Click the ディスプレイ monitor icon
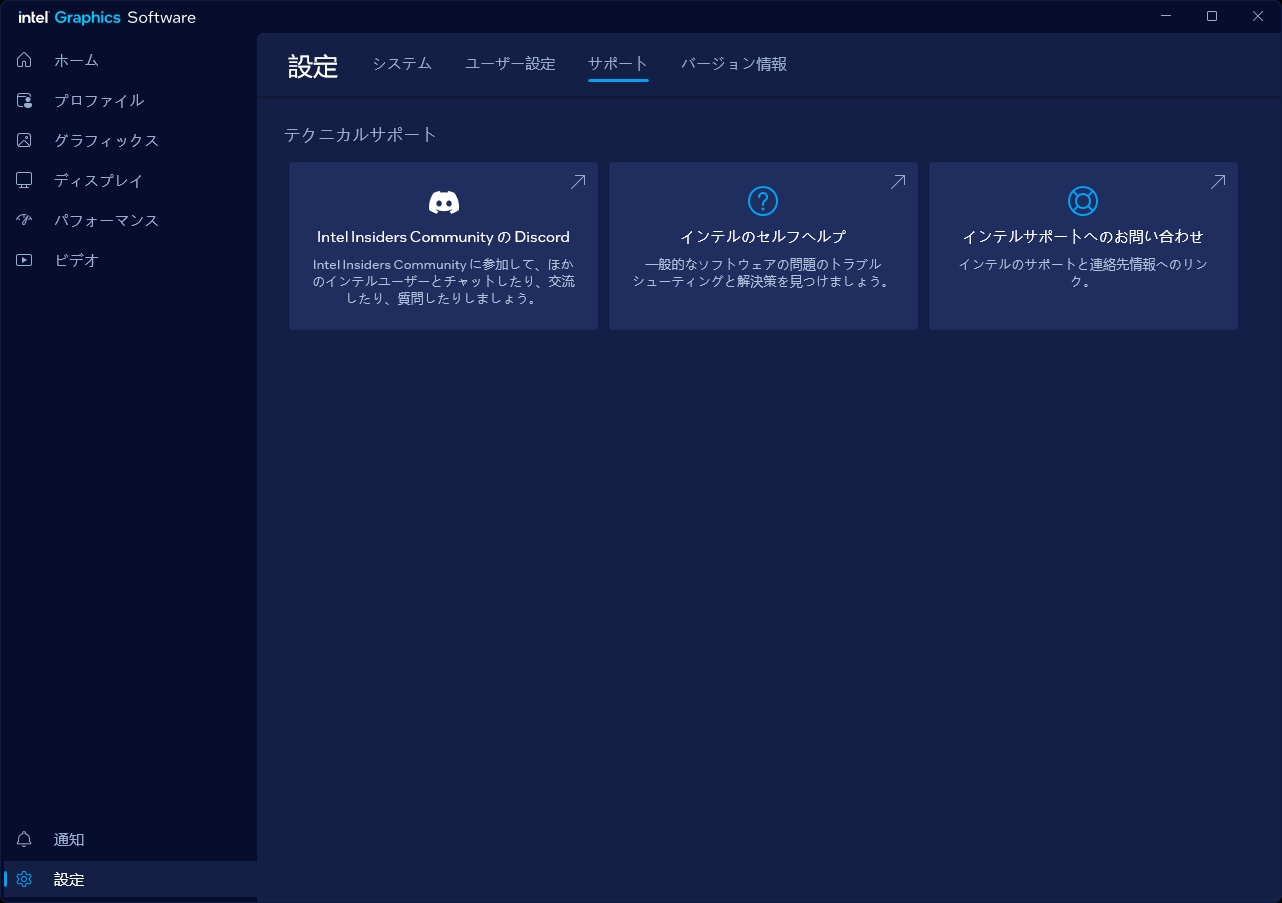 point(25,180)
